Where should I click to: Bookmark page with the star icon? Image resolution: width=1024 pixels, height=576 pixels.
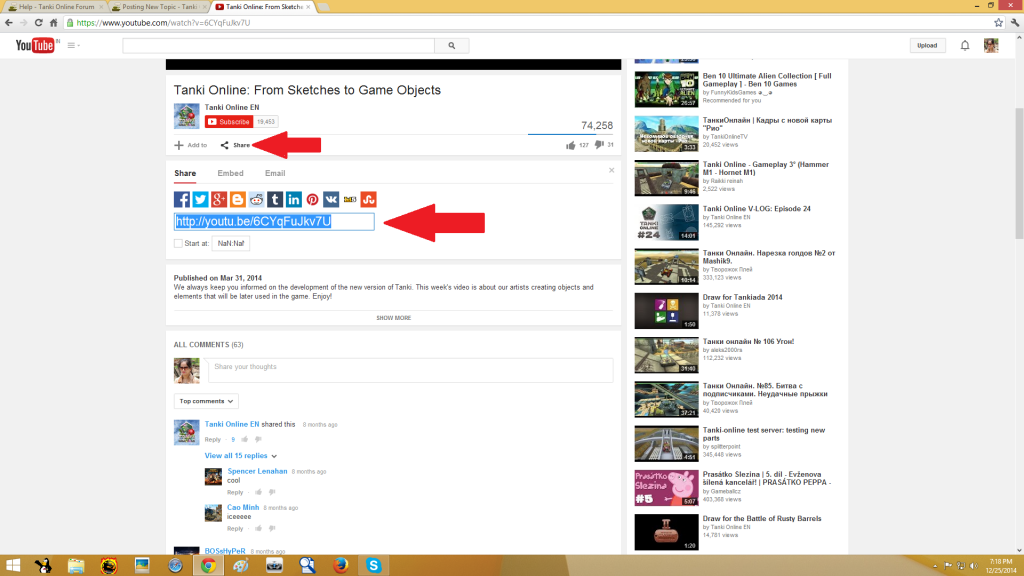[1000, 22]
